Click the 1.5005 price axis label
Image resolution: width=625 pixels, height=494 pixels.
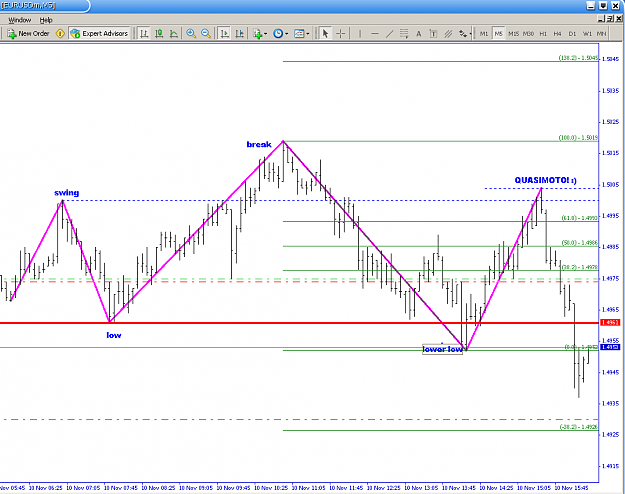click(x=610, y=185)
